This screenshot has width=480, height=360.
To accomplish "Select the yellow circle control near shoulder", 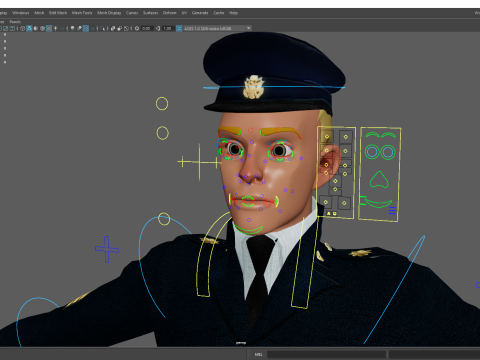I will tap(164, 219).
